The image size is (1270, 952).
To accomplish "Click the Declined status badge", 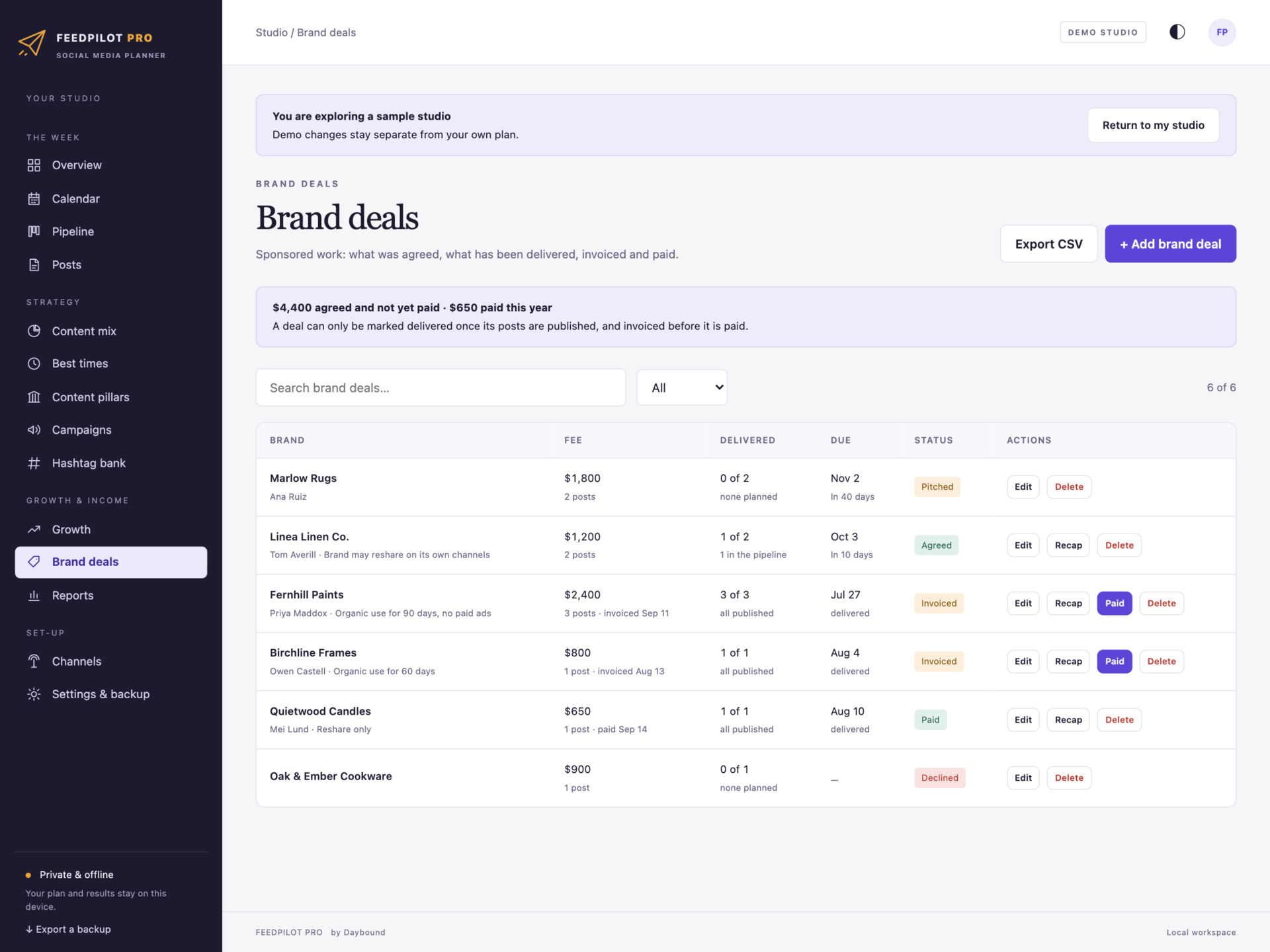I will tap(939, 777).
